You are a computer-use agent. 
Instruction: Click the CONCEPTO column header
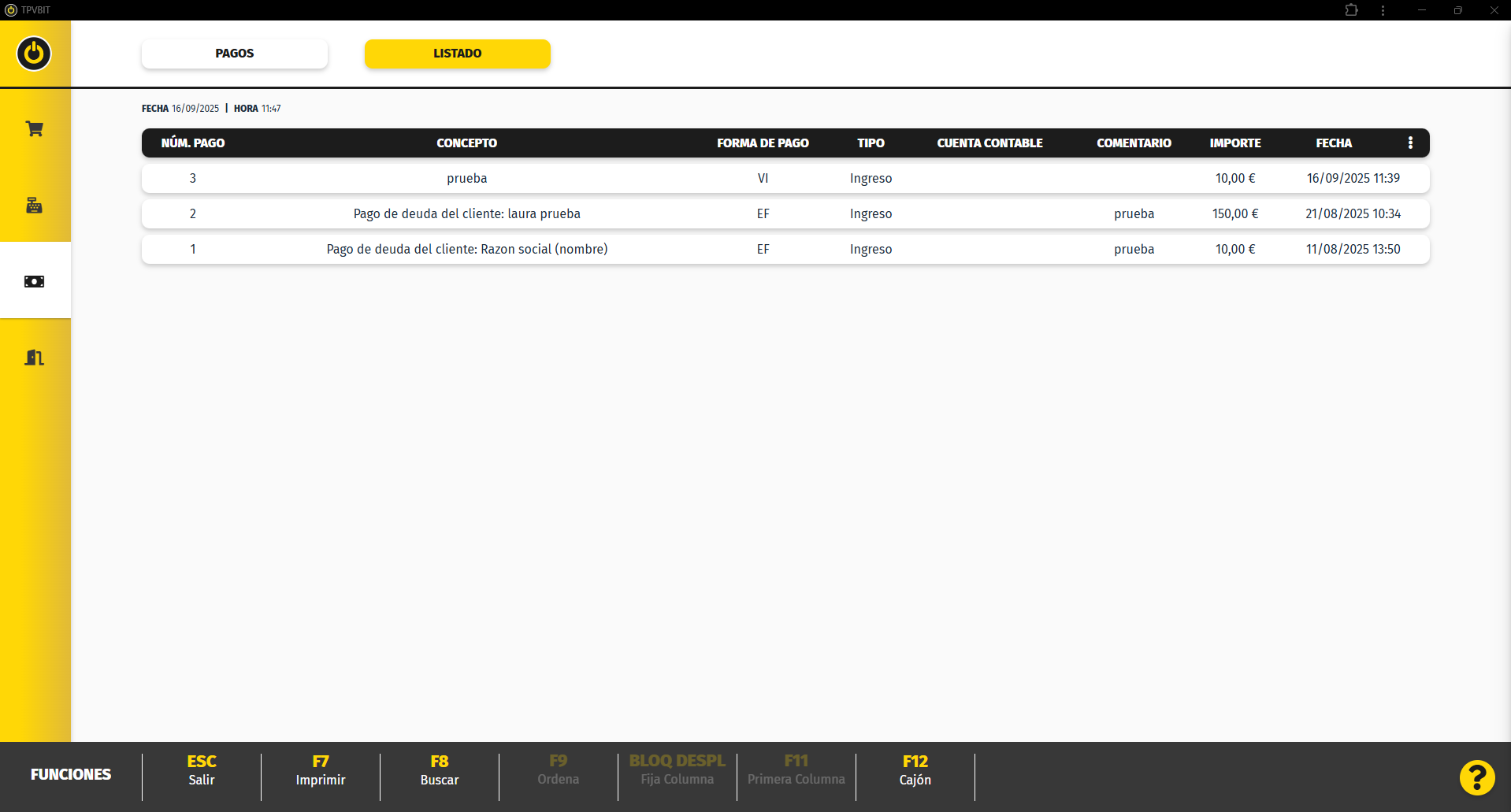click(x=466, y=143)
